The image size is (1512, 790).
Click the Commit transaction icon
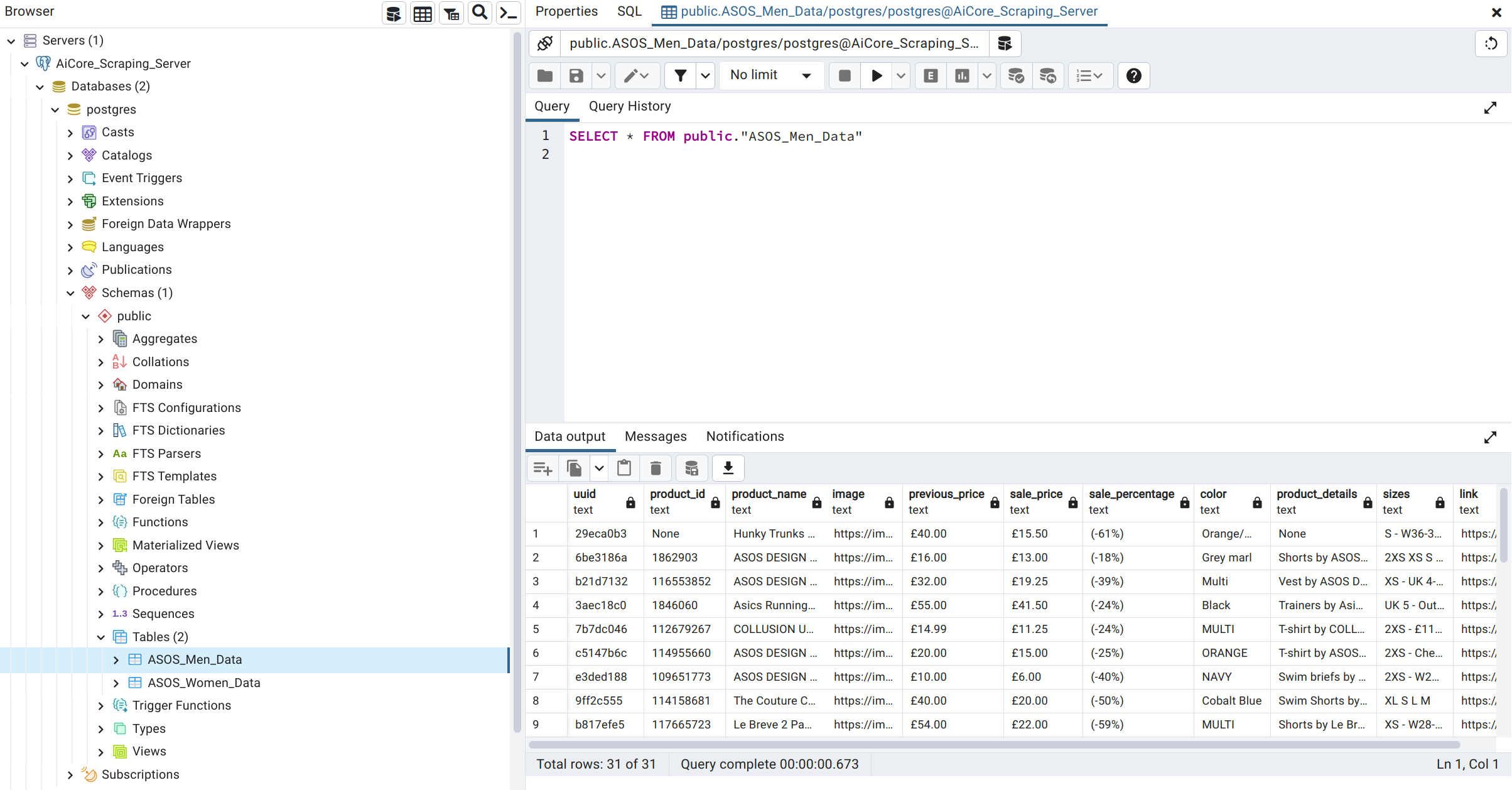coord(1016,76)
